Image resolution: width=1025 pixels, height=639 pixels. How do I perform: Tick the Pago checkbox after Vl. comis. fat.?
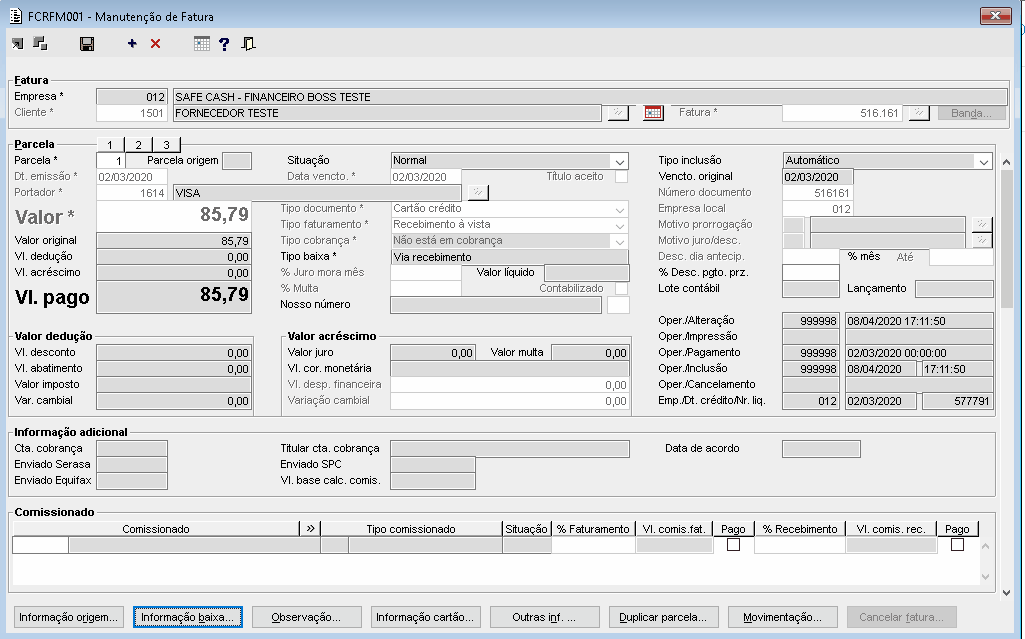coord(733,545)
